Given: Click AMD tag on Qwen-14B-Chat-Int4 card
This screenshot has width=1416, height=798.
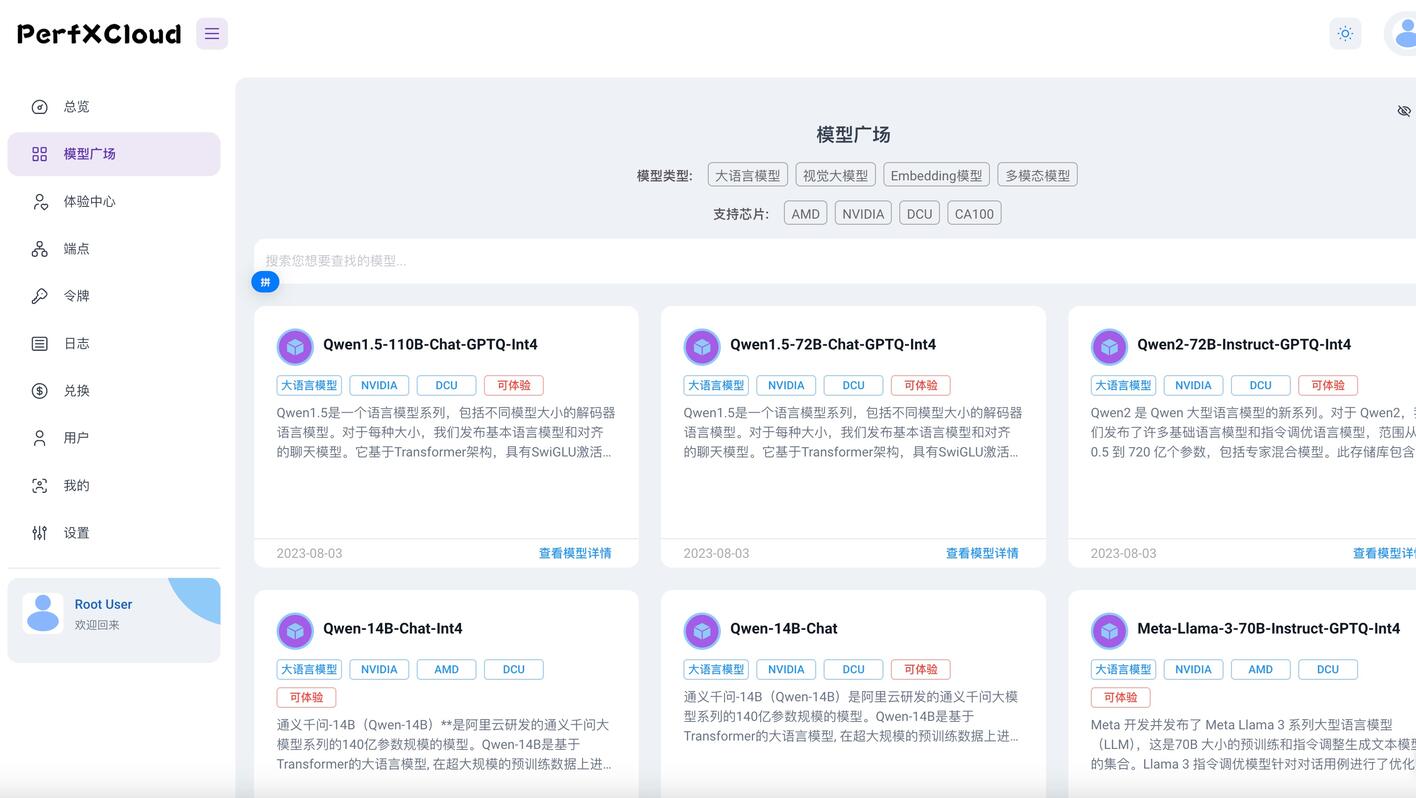Looking at the screenshot, I should tap(446, 669).
